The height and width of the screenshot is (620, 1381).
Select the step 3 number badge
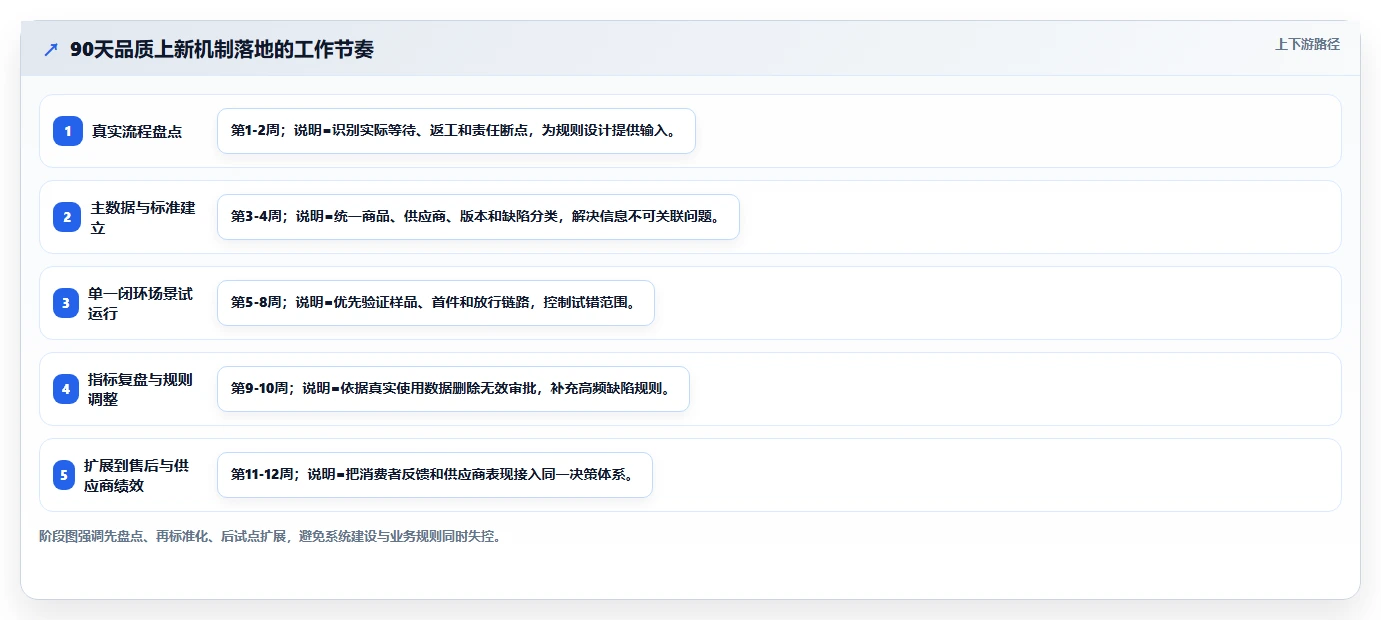tap(66, 303)
